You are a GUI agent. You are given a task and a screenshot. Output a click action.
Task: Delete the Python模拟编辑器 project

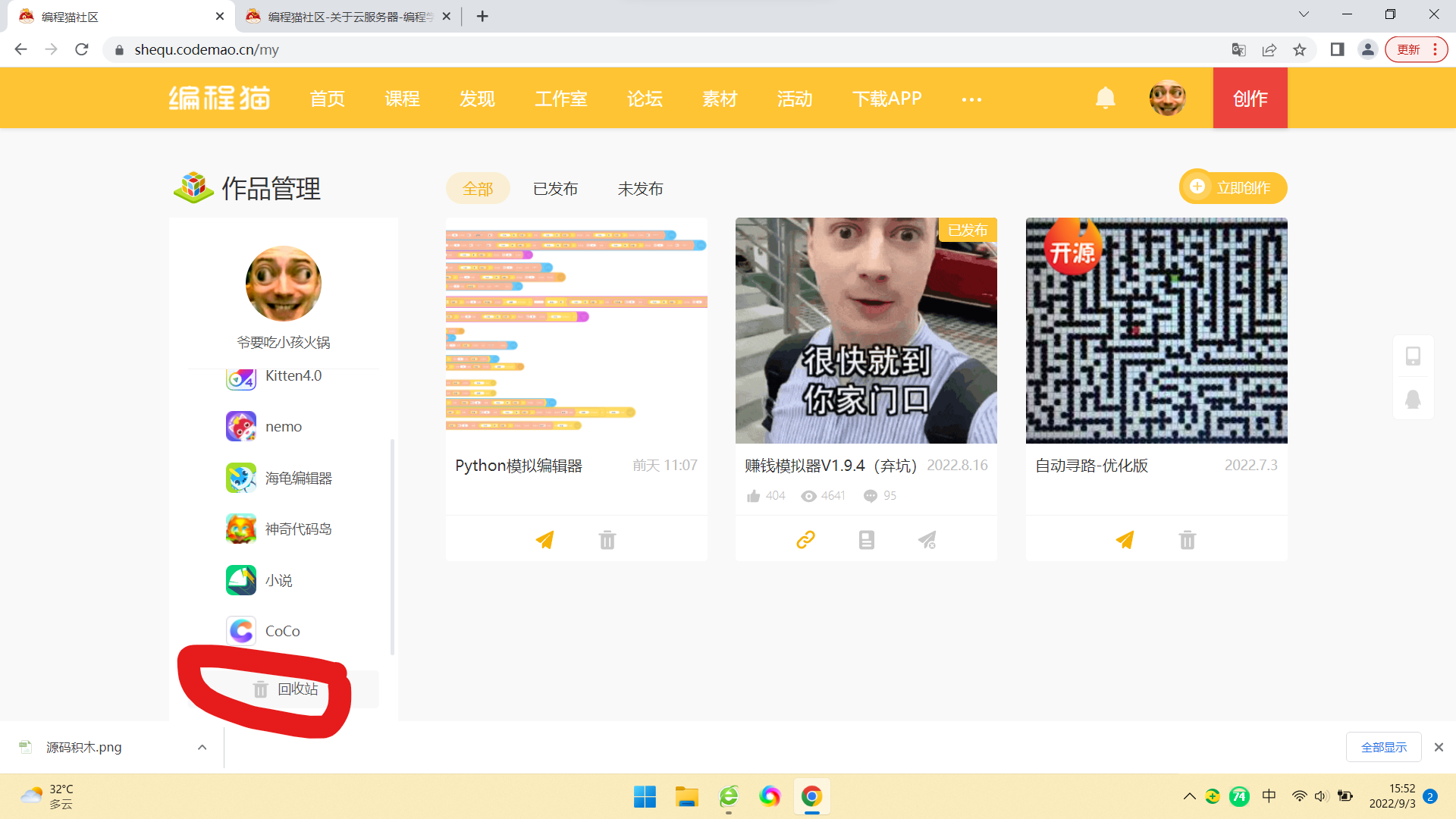pos(607,540)
